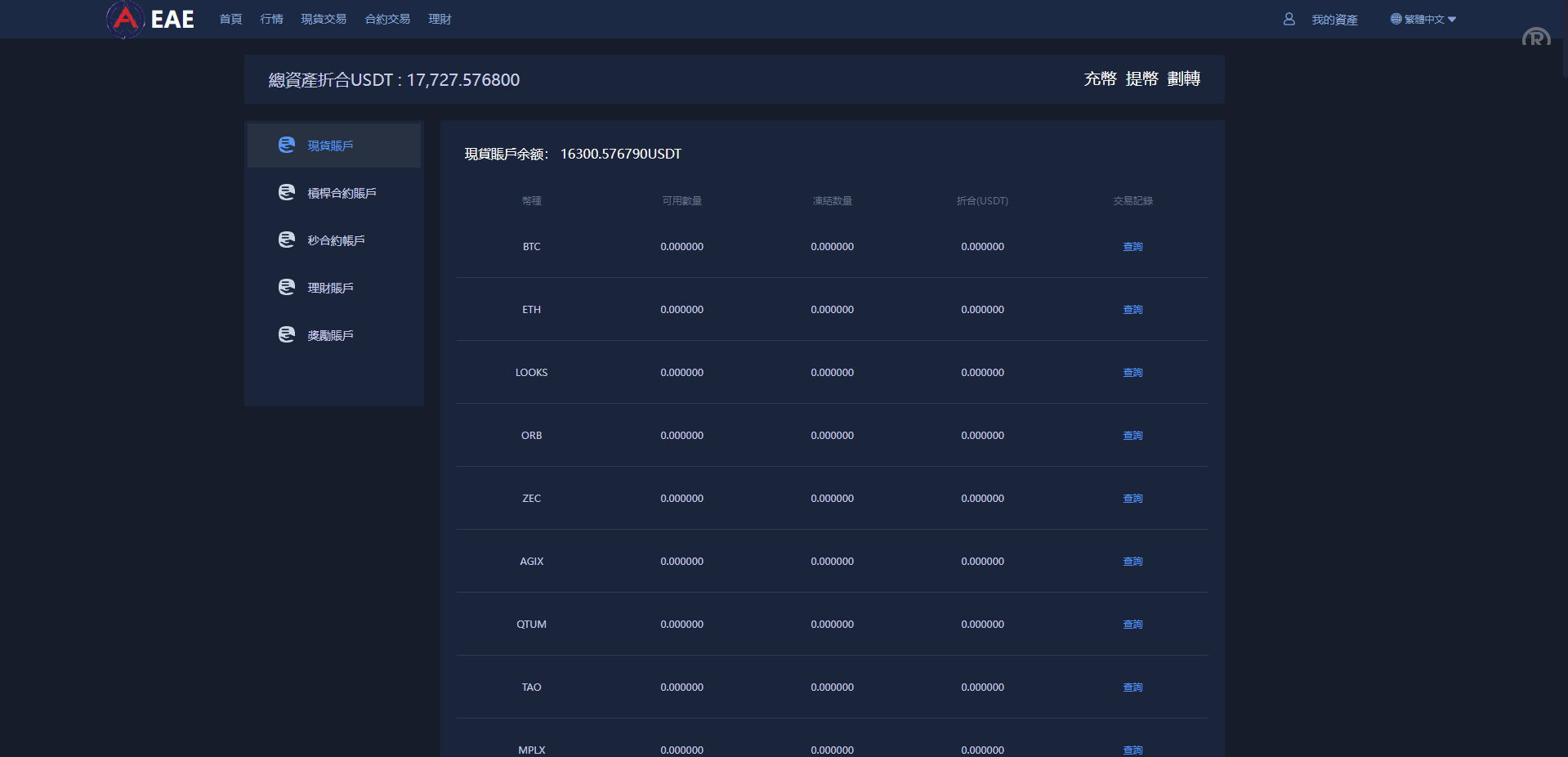Viewport: 1568px width, 757px height.
Task: Open the 繁體中文 language dropdown
Action: [1425, 19]
